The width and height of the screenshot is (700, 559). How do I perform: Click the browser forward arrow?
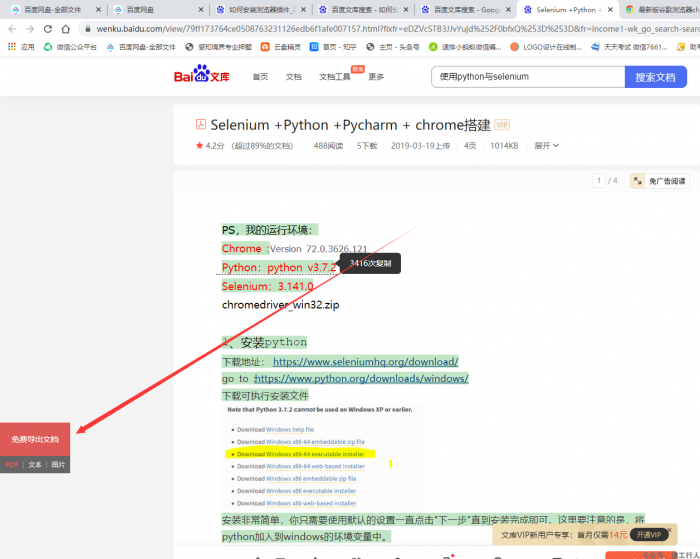coord(30,29)
